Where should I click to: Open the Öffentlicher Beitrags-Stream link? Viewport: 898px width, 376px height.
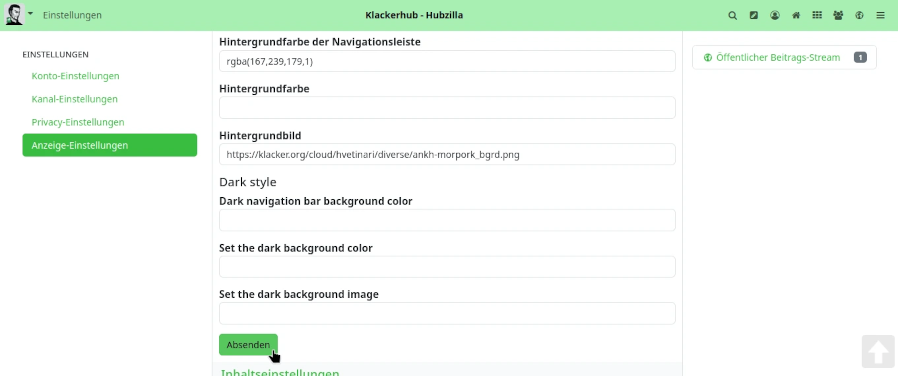778,57
